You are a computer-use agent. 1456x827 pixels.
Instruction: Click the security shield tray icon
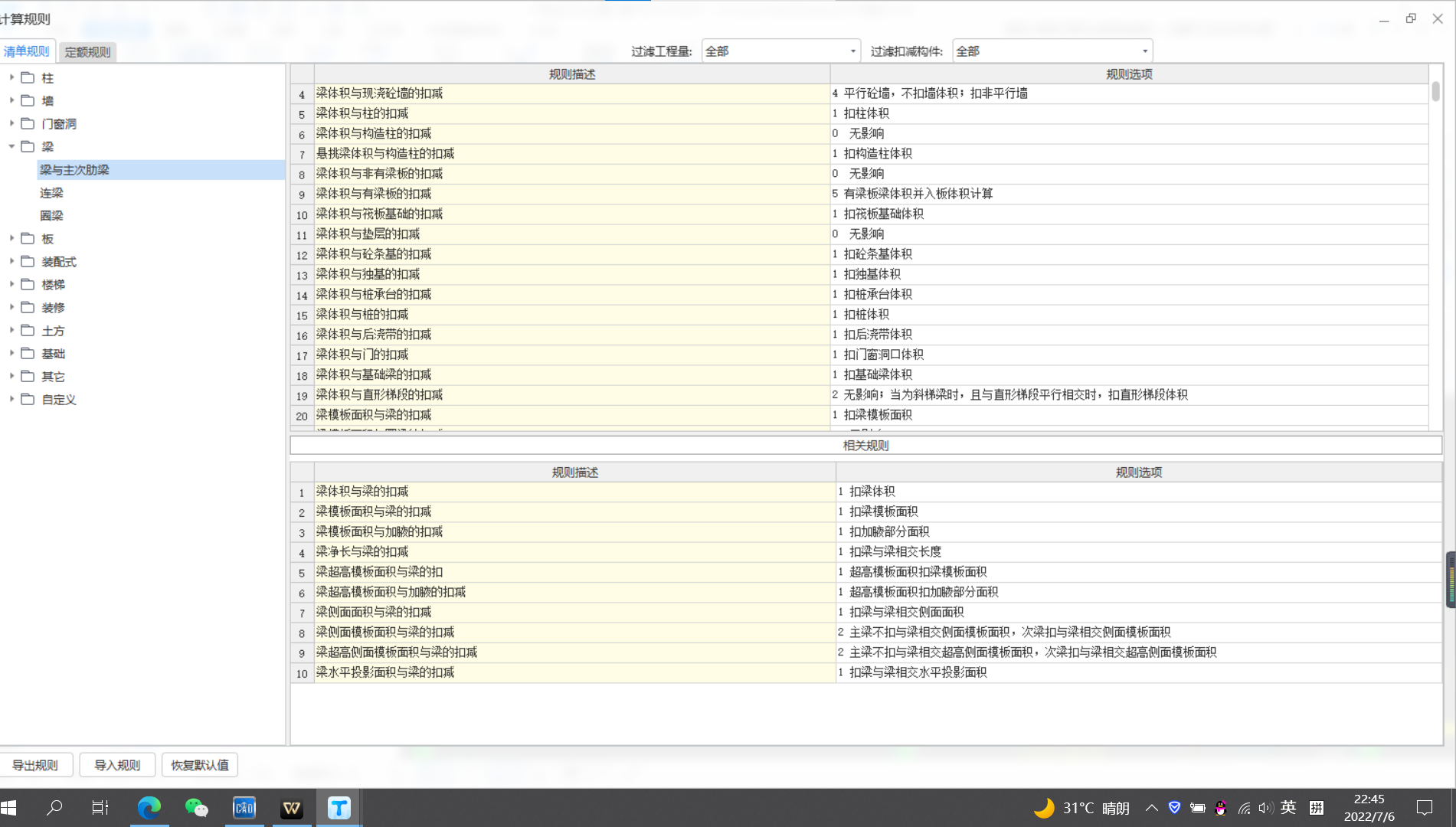[x=1174, y=807]
